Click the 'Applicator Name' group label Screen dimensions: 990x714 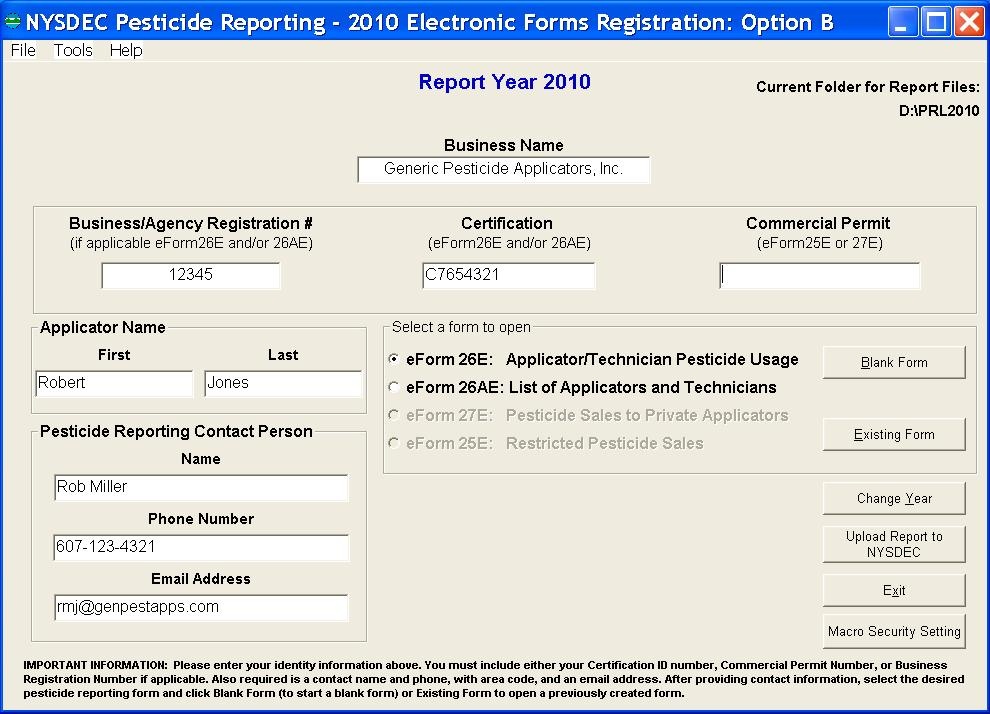click(x=102, y=327)
